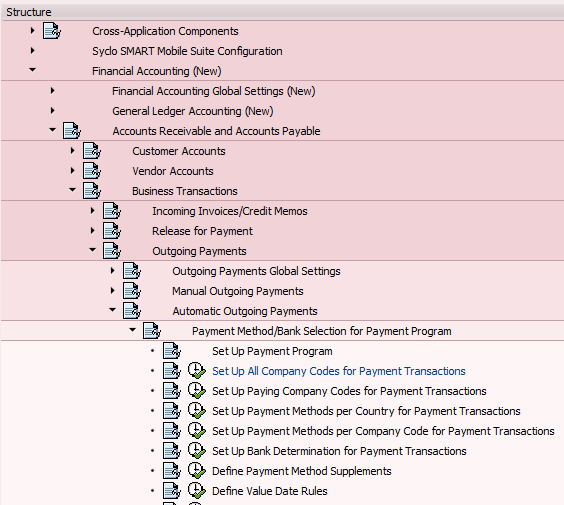Viewport: 564px width, 505px height.
Task: Open documentation icon for Automatic Outgoing Payments
Action: (x=132, y=311)
